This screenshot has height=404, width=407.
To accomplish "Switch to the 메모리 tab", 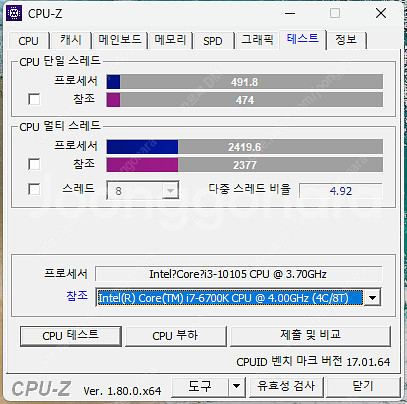I will [170, 41].
